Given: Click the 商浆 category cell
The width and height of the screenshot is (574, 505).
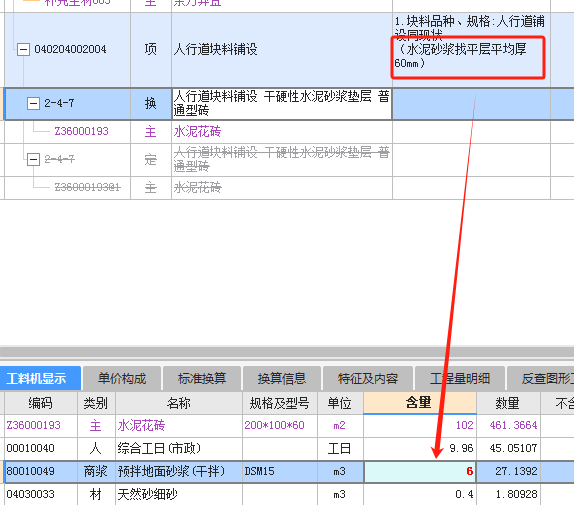Looking at the screenshot, I should point(96,472).
